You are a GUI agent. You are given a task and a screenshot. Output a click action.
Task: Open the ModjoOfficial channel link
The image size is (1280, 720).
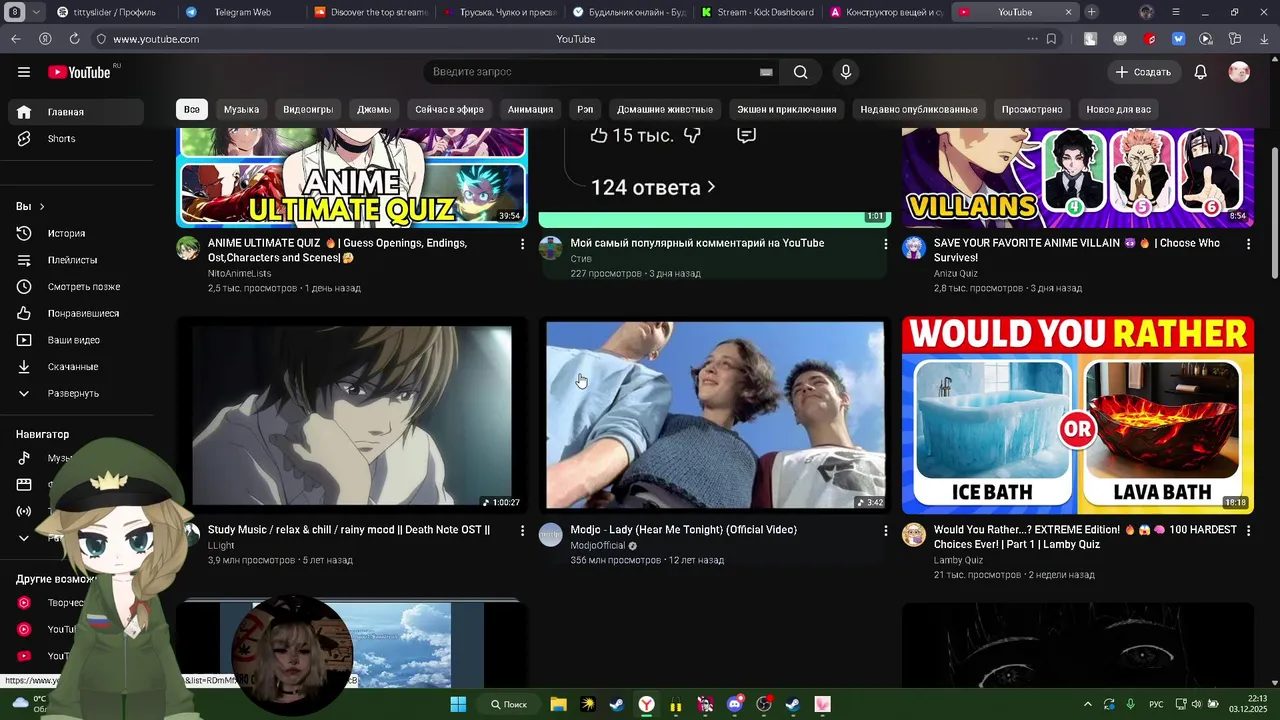click(597, 546)
